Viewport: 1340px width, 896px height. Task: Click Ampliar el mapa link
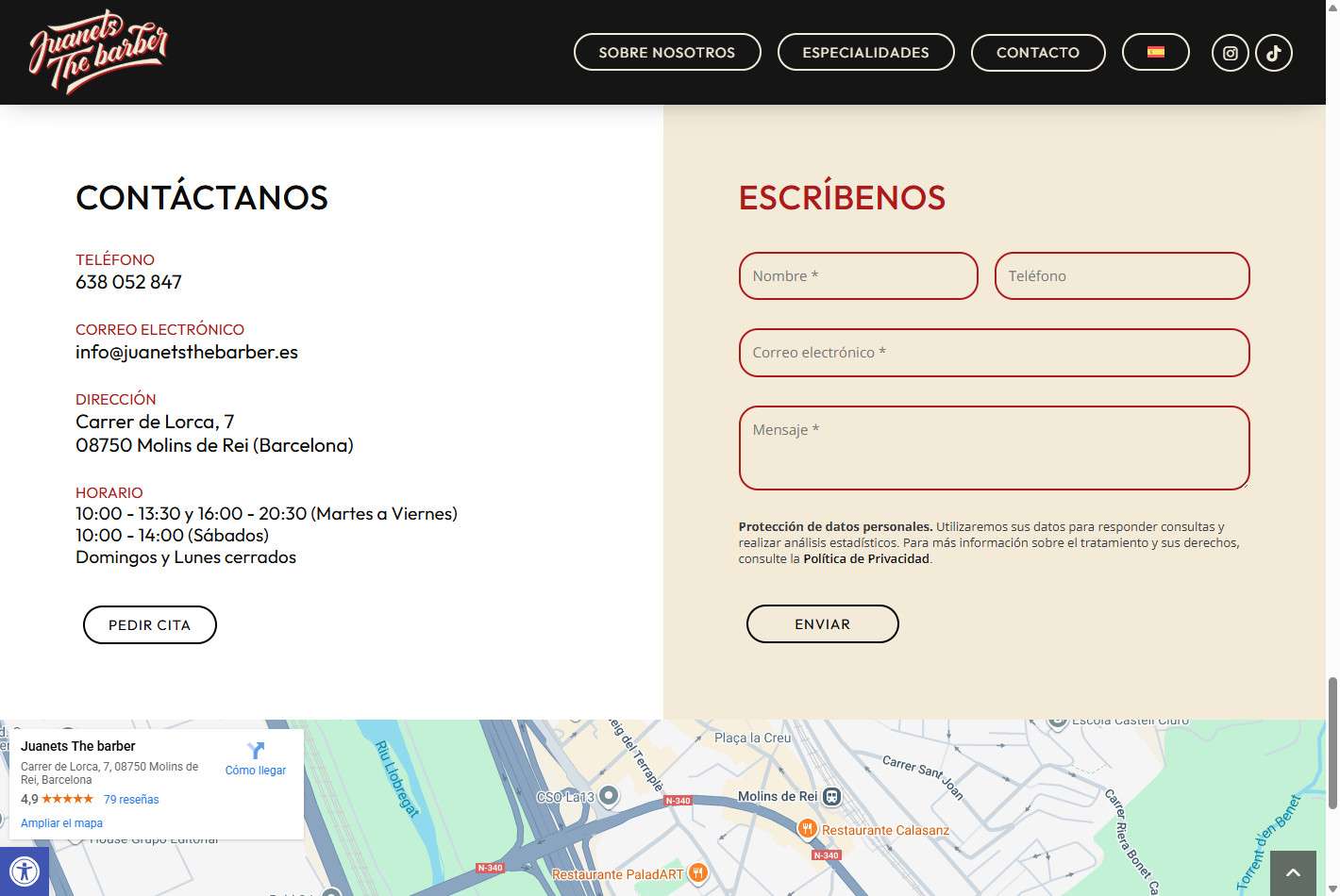point(61,822)
